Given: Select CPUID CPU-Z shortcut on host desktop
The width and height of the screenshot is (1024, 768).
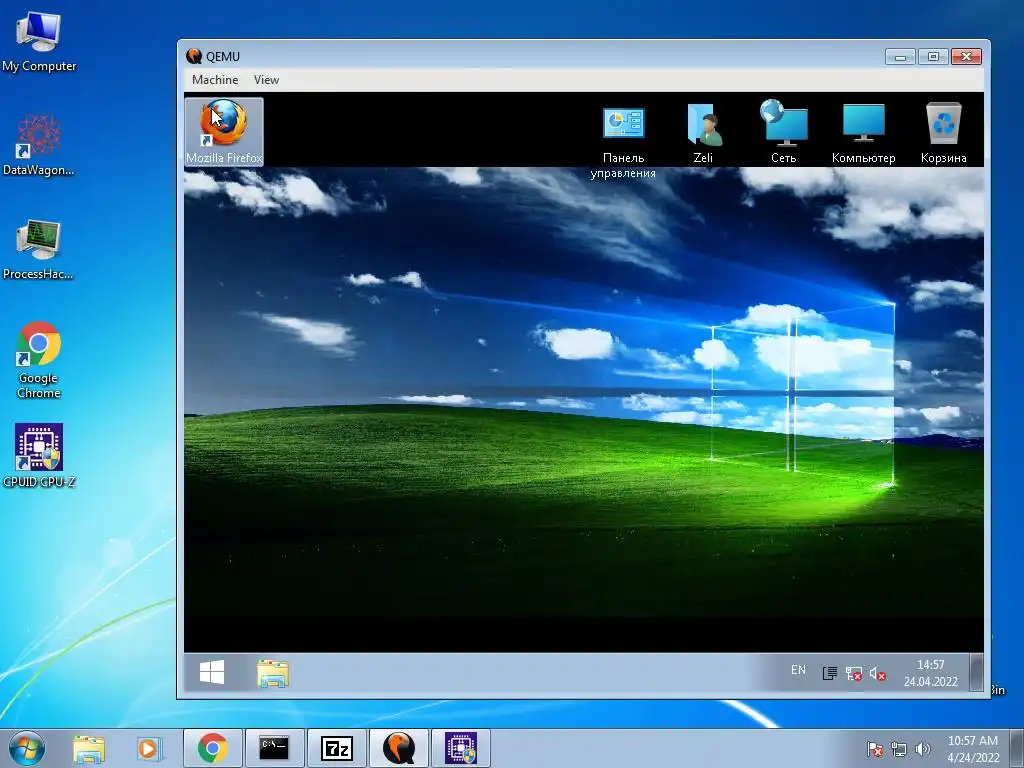Looking at the screenshot, I should 39,456.
